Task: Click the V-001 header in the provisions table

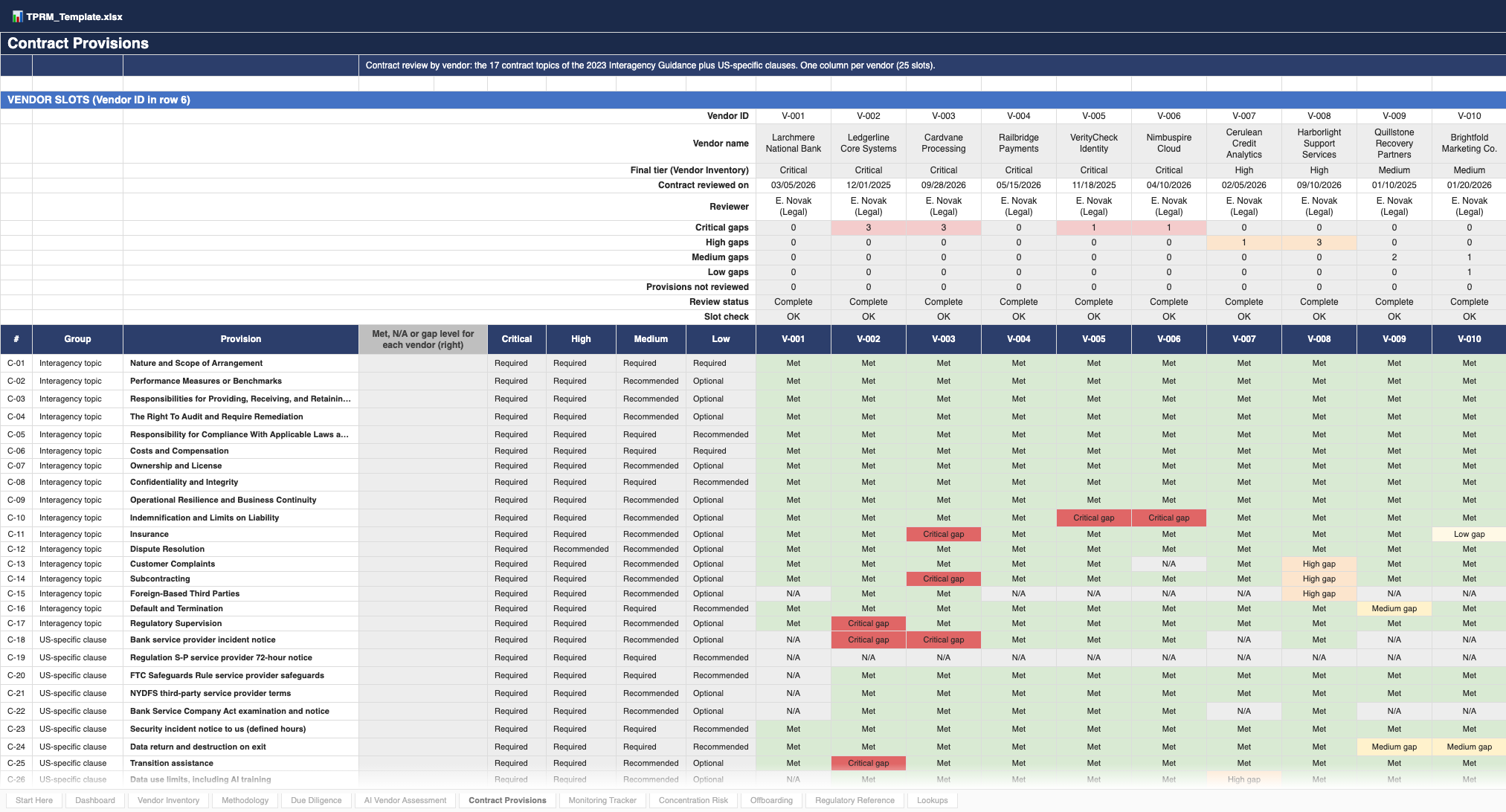Action: (794, 339)
